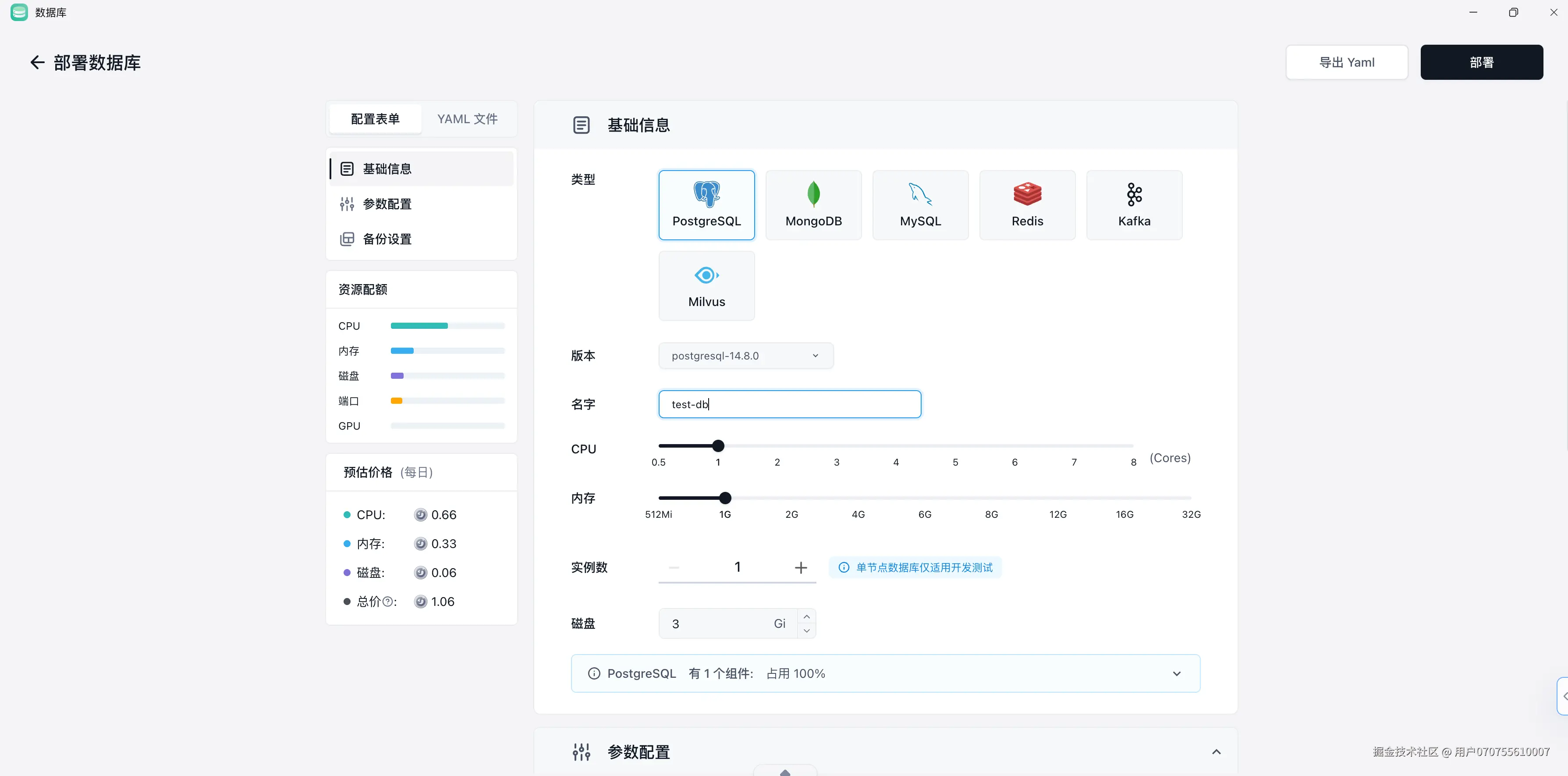Click the 部署 button

pos(1481,62)
